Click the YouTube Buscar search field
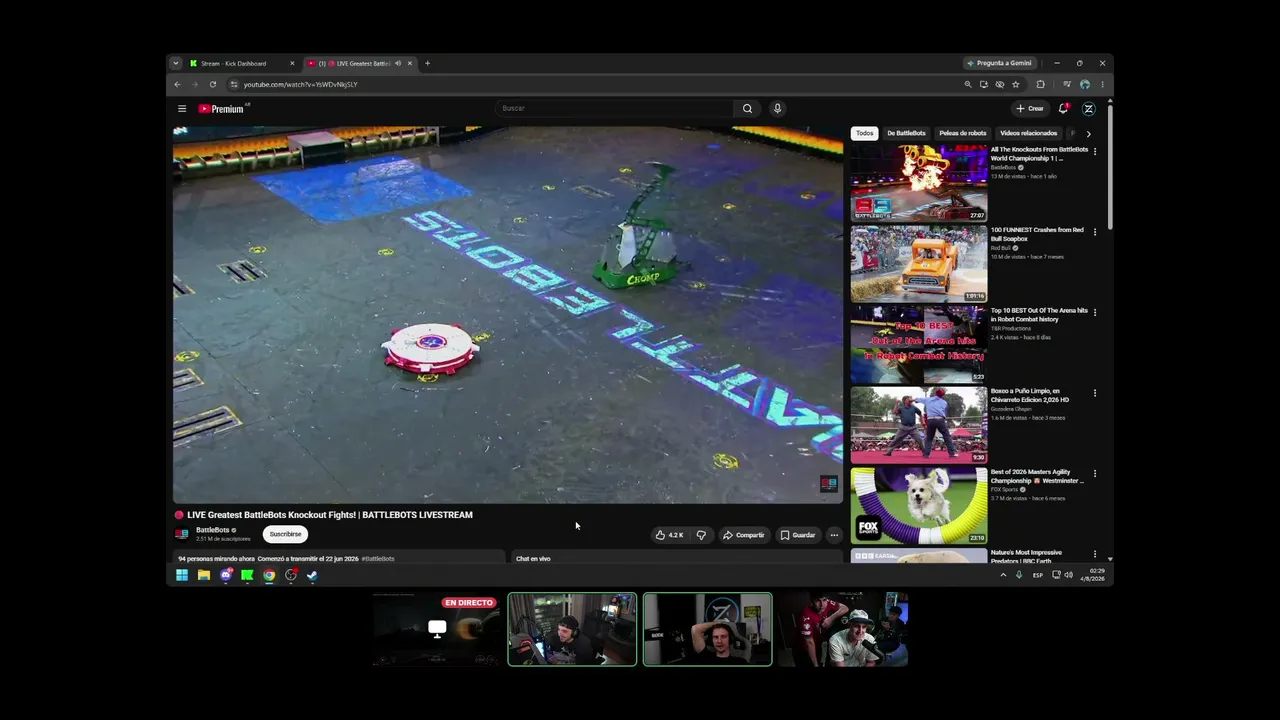 (x=615, y=108)
